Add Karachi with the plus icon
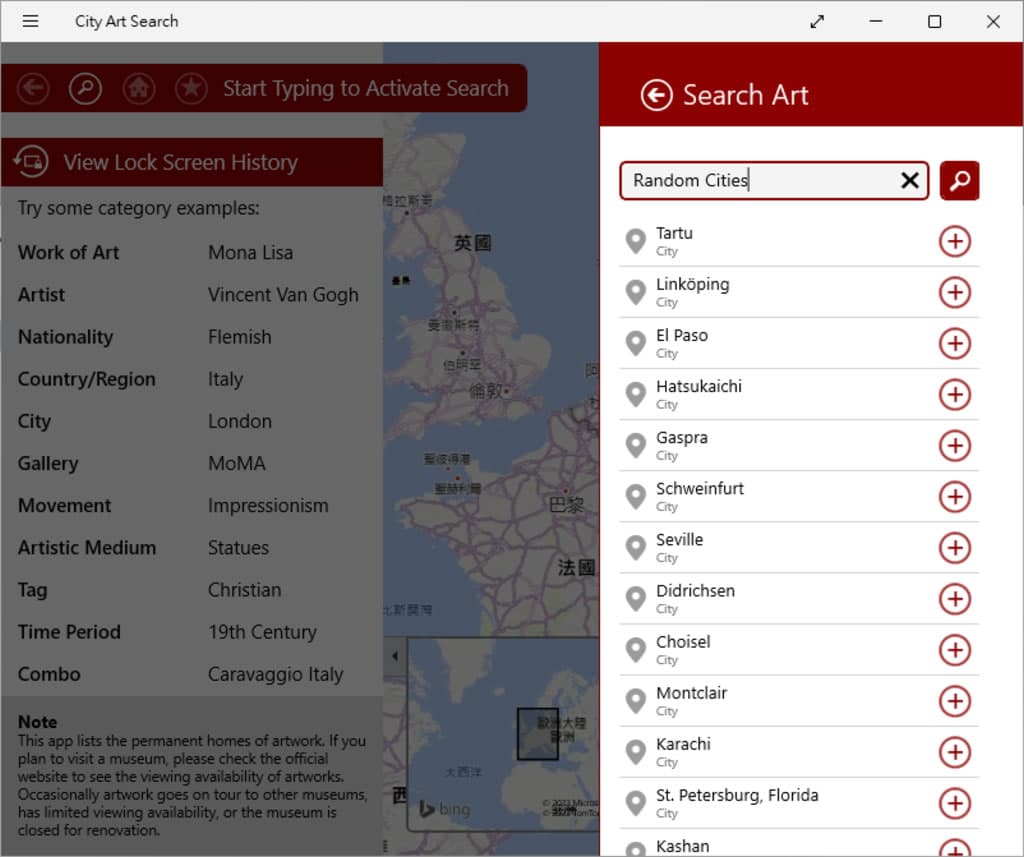This screenshot has height=857, width=1024. 955,752
